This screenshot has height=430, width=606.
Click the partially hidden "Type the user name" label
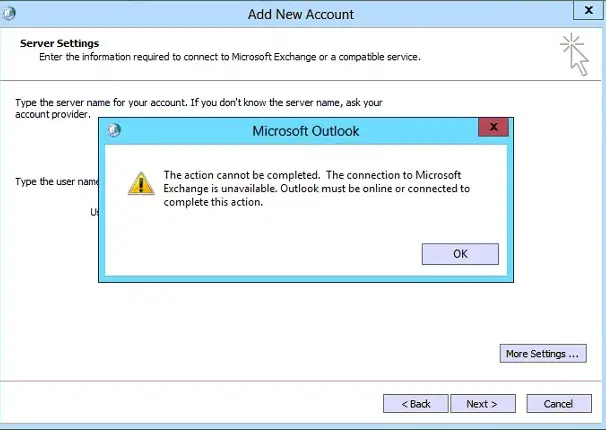(57, 182)
